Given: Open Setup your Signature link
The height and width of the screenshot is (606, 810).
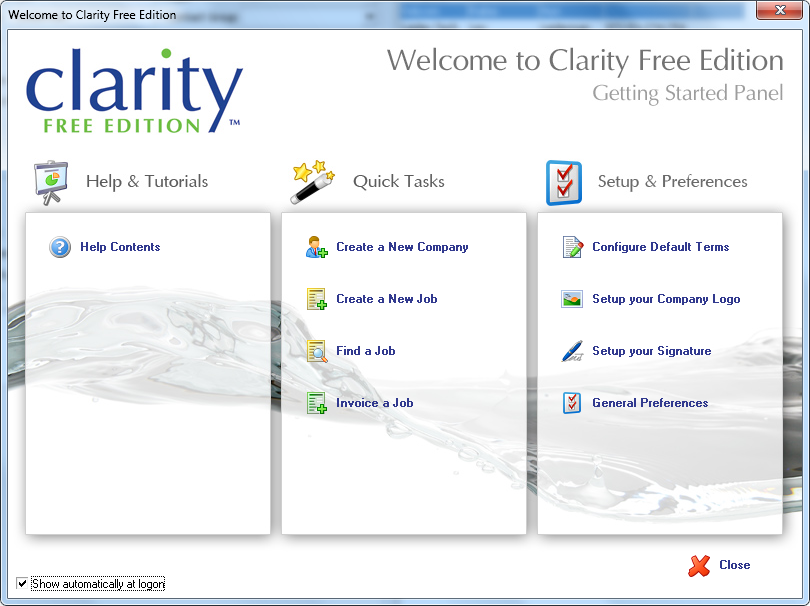Looking at the screenshot, I should tap(651, 351).
